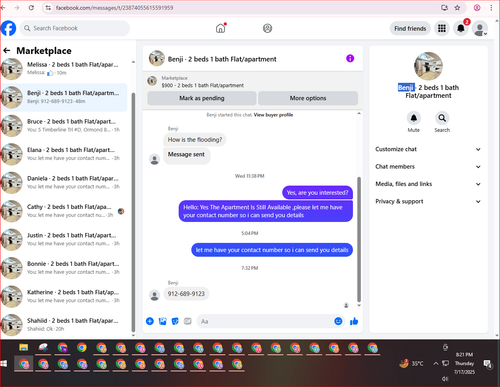Expand Chat members section
Viewport: 500px width, 387px height.
[x=428, y=166]
